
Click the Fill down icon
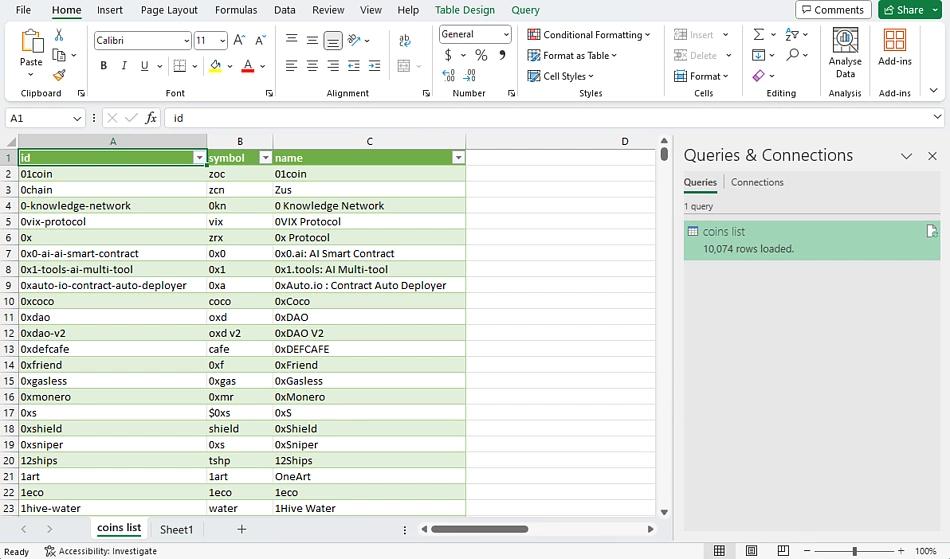coord(759,55)
